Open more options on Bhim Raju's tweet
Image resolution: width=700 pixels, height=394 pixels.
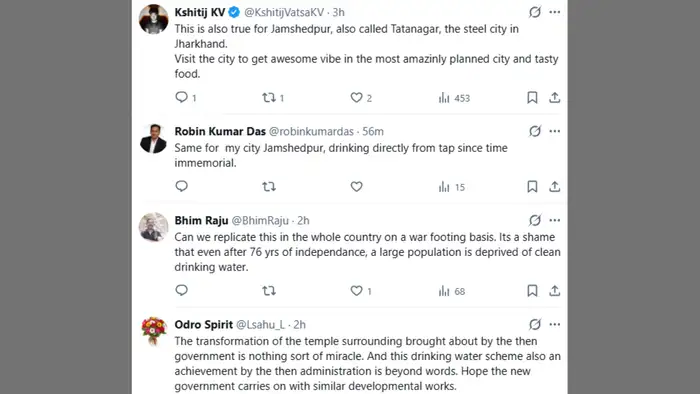(554, 220)
